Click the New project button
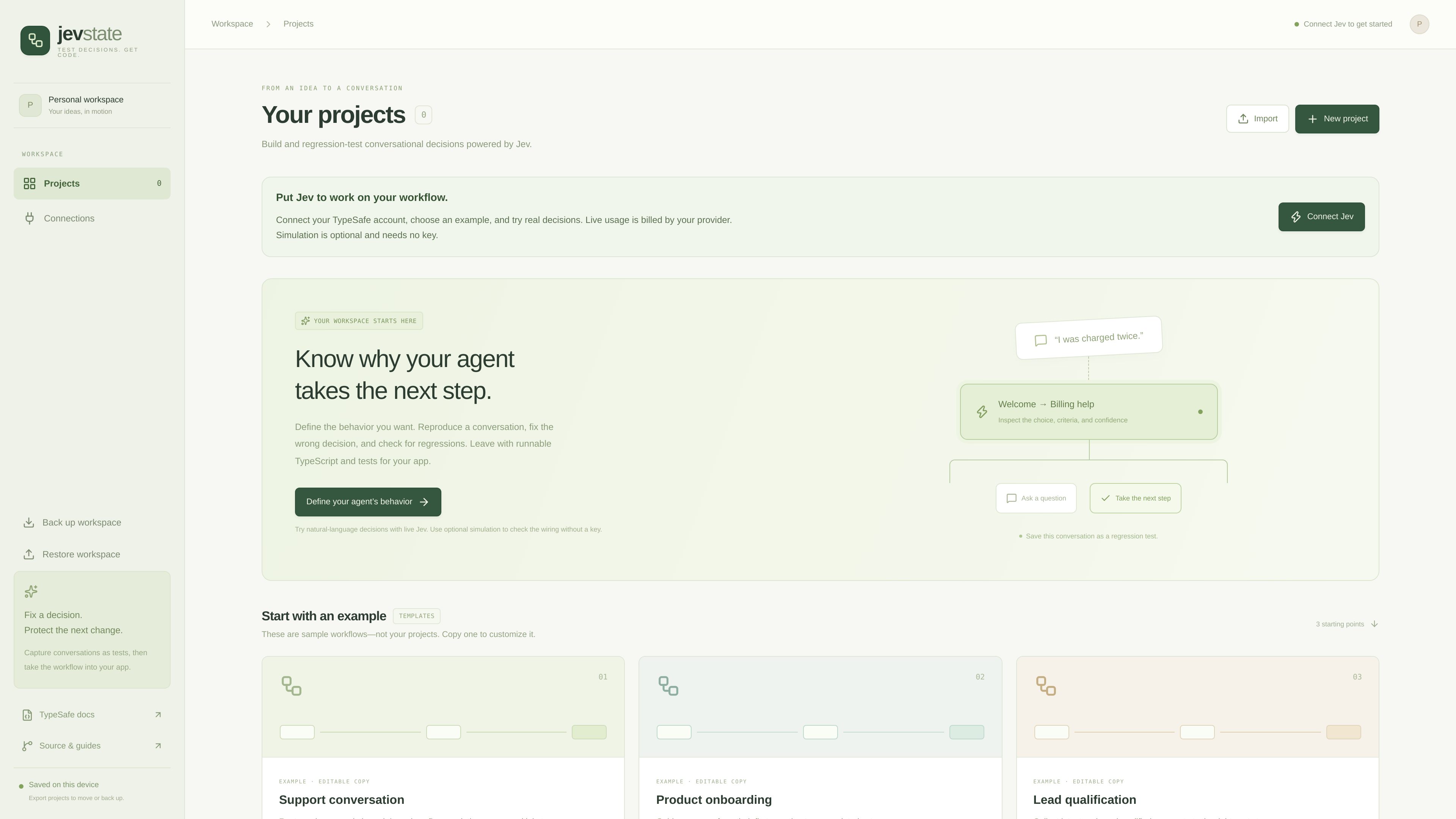 [x=1337, y=119]
